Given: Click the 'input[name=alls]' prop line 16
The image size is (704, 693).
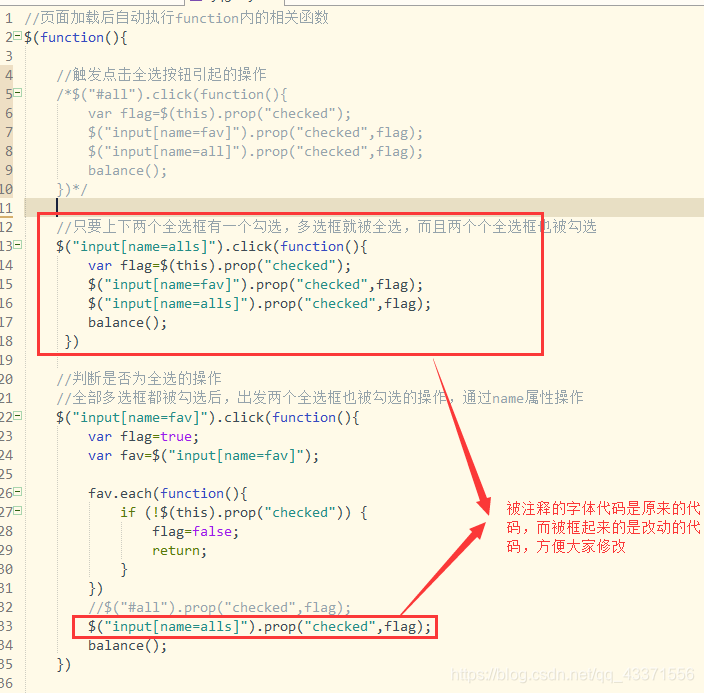Looking at the screenshot, I should coord(260,304).
